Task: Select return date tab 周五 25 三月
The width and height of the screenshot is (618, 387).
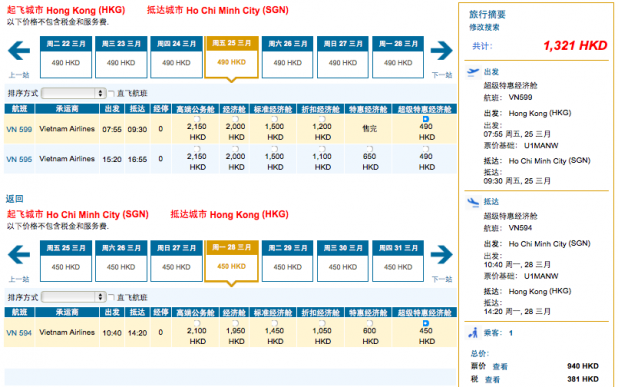Action: [x=66, y=261]
